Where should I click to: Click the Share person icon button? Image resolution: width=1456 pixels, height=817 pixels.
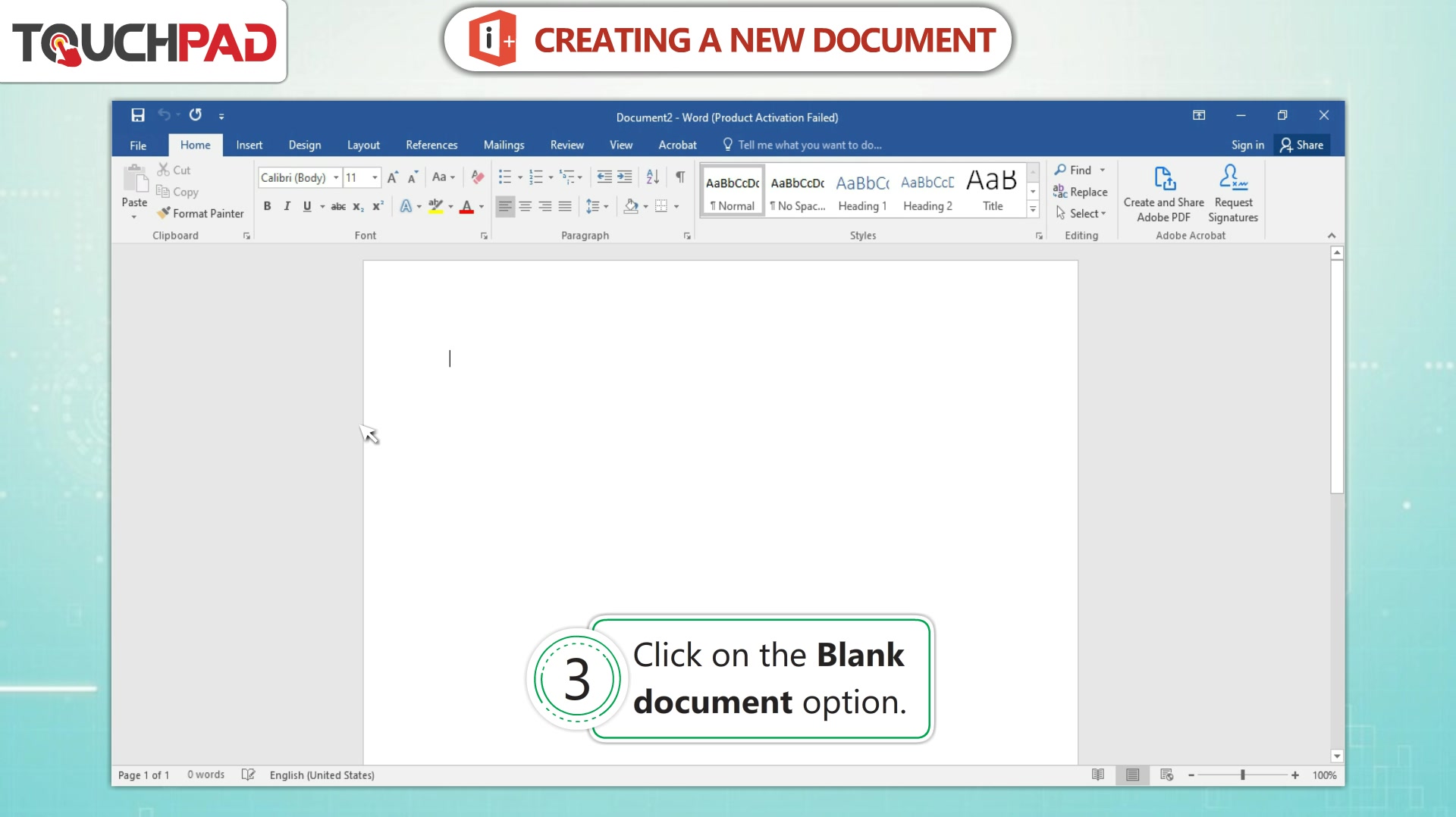point(1302,145)
